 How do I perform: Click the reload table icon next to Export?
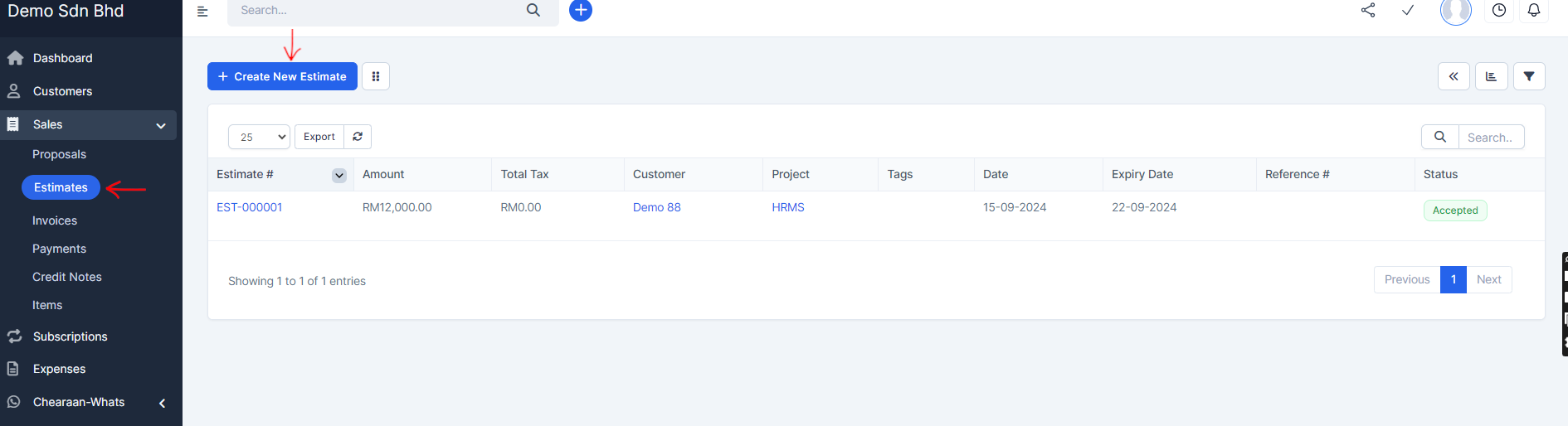(x=358, y=137)
